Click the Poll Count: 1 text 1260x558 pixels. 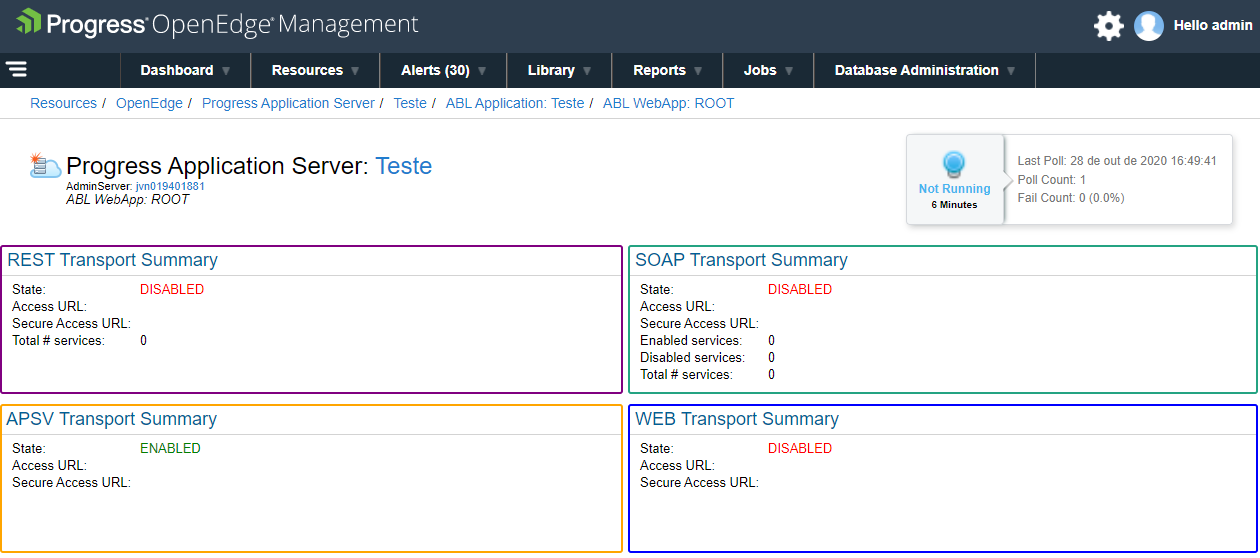tap(1052, 180)
